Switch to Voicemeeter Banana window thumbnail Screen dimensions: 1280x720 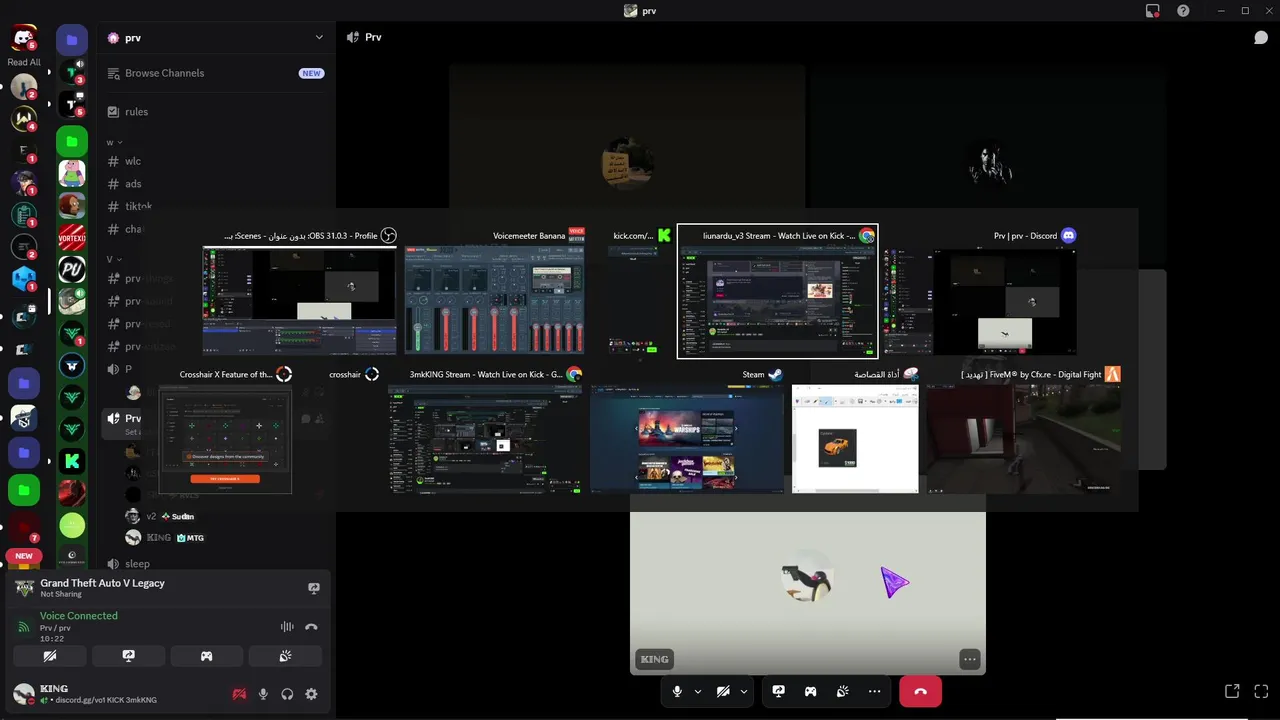495,300
